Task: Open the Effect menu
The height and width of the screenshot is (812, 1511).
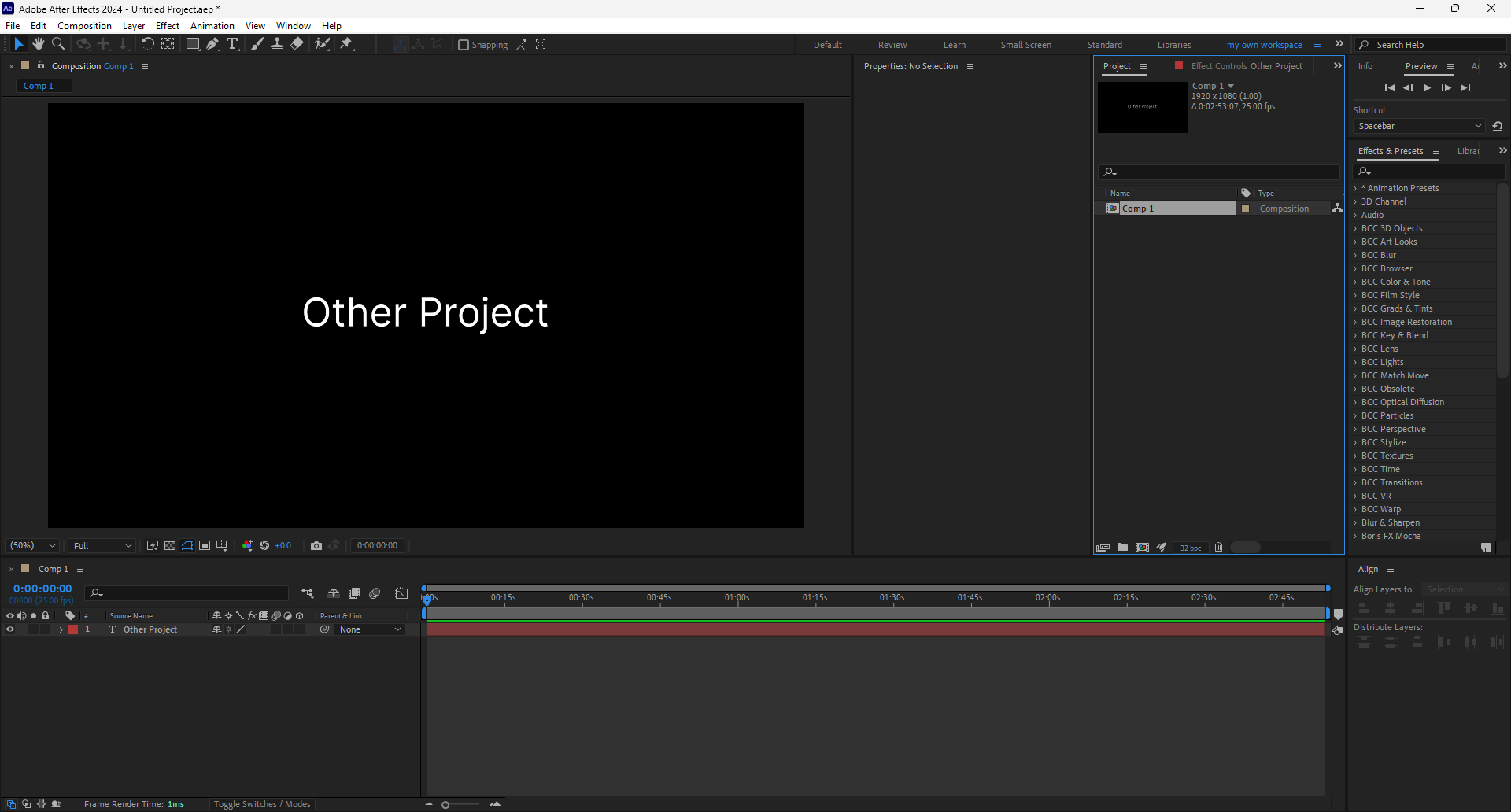Action: (168, 26)
